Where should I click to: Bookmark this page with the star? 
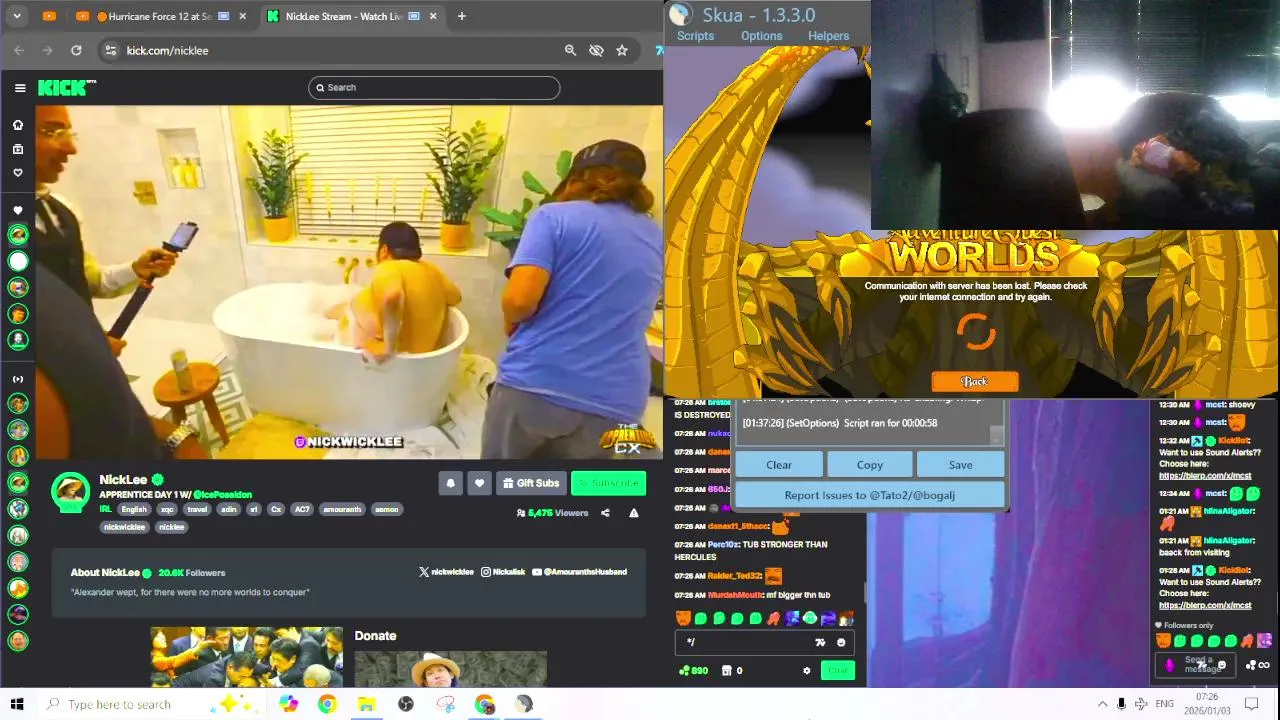[x=622, y=50]
